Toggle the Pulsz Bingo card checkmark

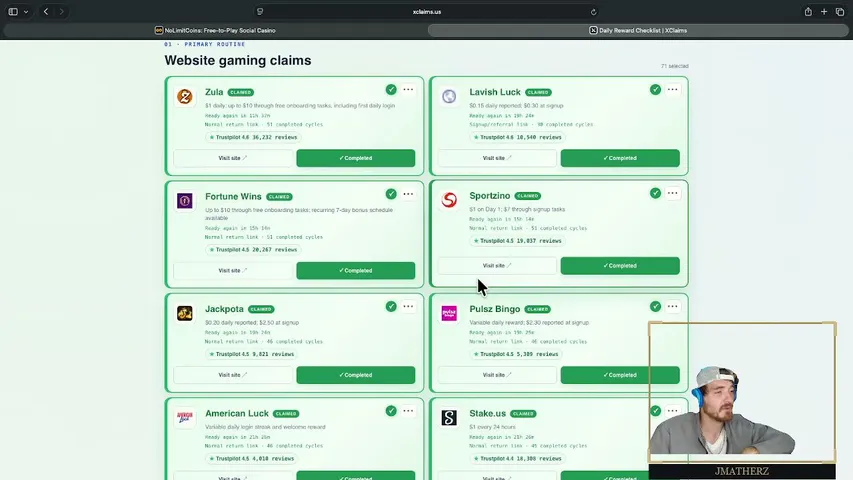[x=656, y=307]
